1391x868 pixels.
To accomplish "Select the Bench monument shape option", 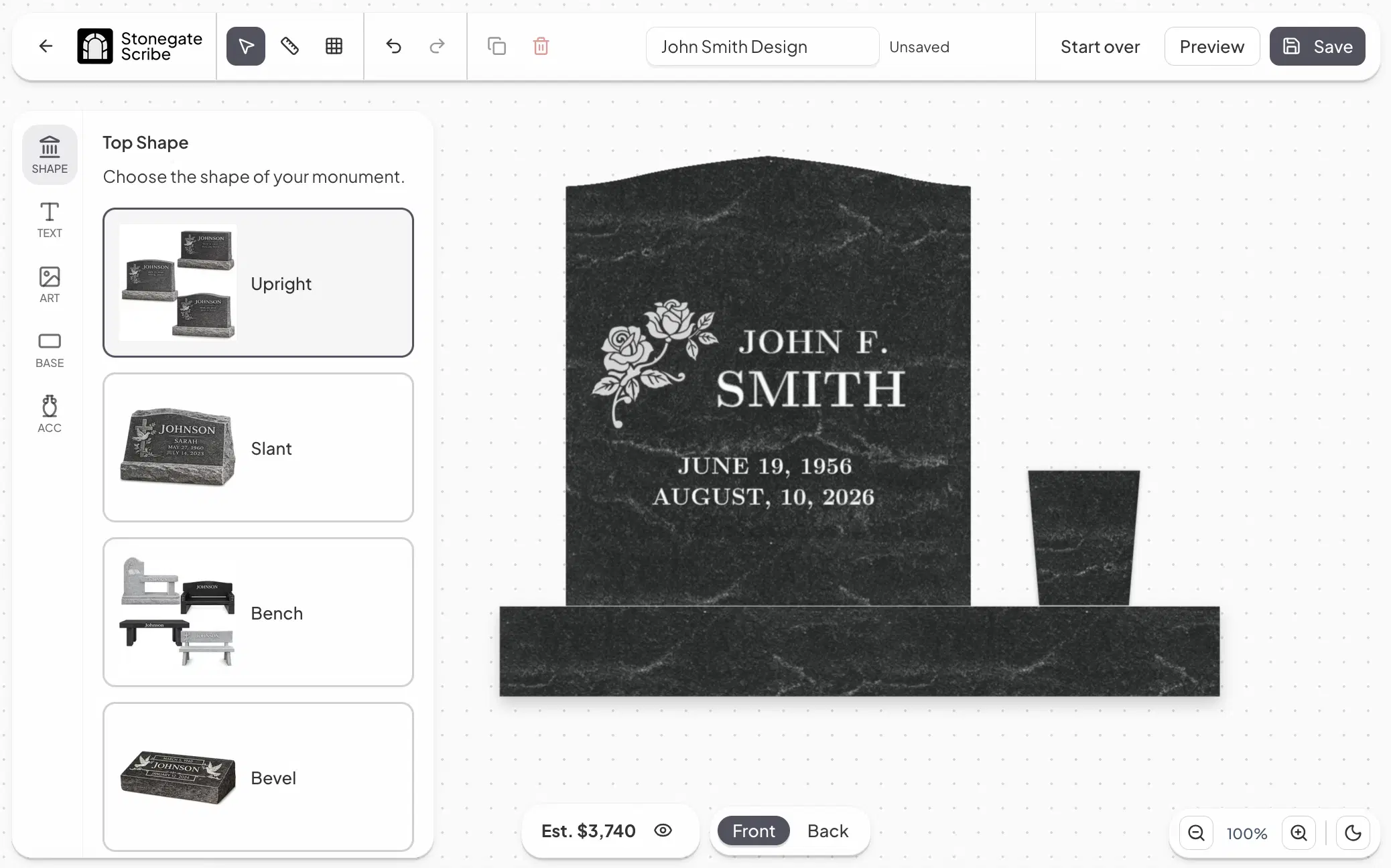I will (258, 612).
